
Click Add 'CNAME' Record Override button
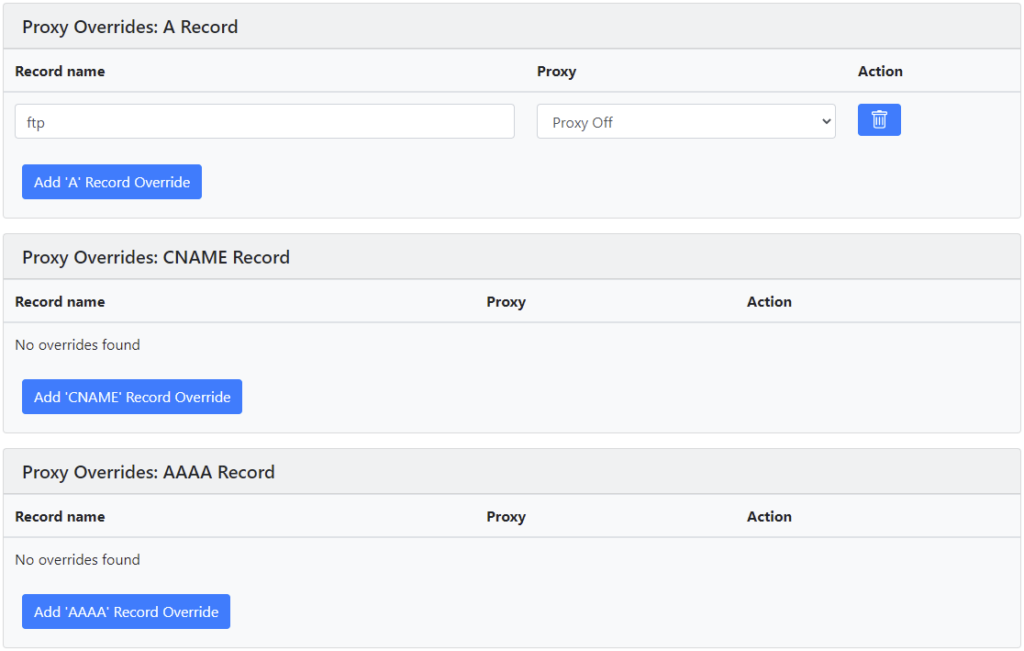pyautogui.click(x=132, y=396)
